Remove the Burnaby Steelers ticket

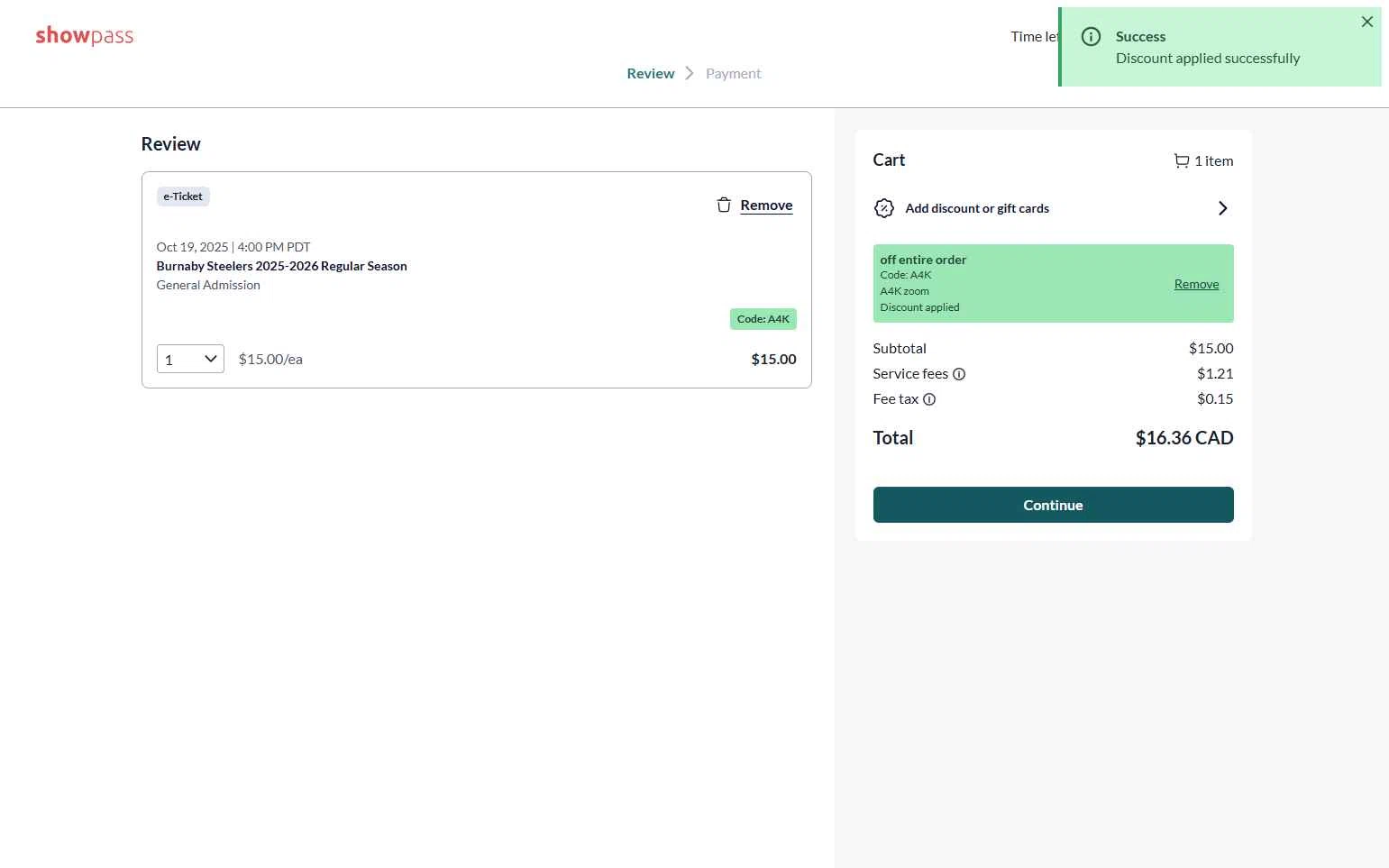766,206
